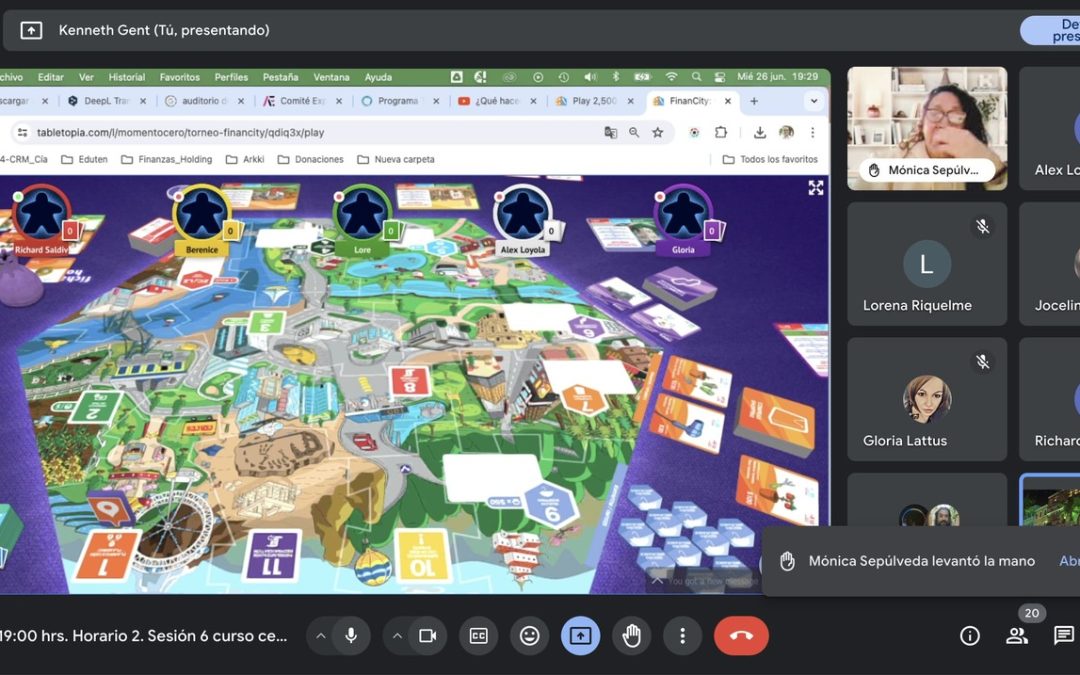1080x675 pixels.
Task: Expand microphone audio settings chevron
Action: pyautogui.click(x=320, y=636)
